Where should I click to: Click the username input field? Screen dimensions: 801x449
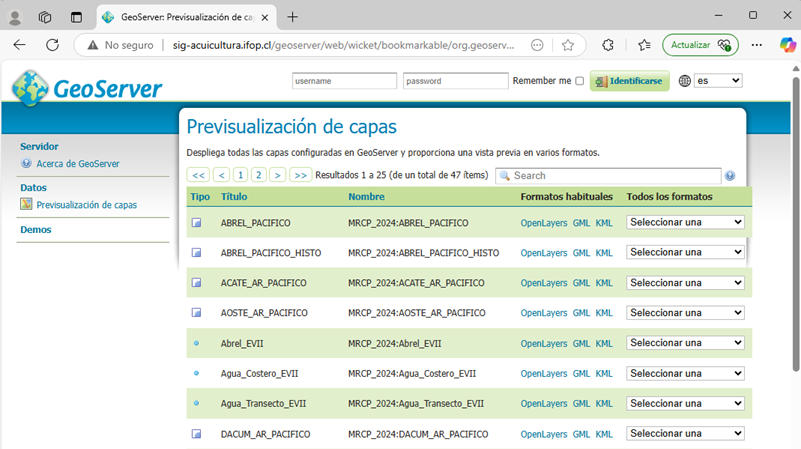coord(344,81)
